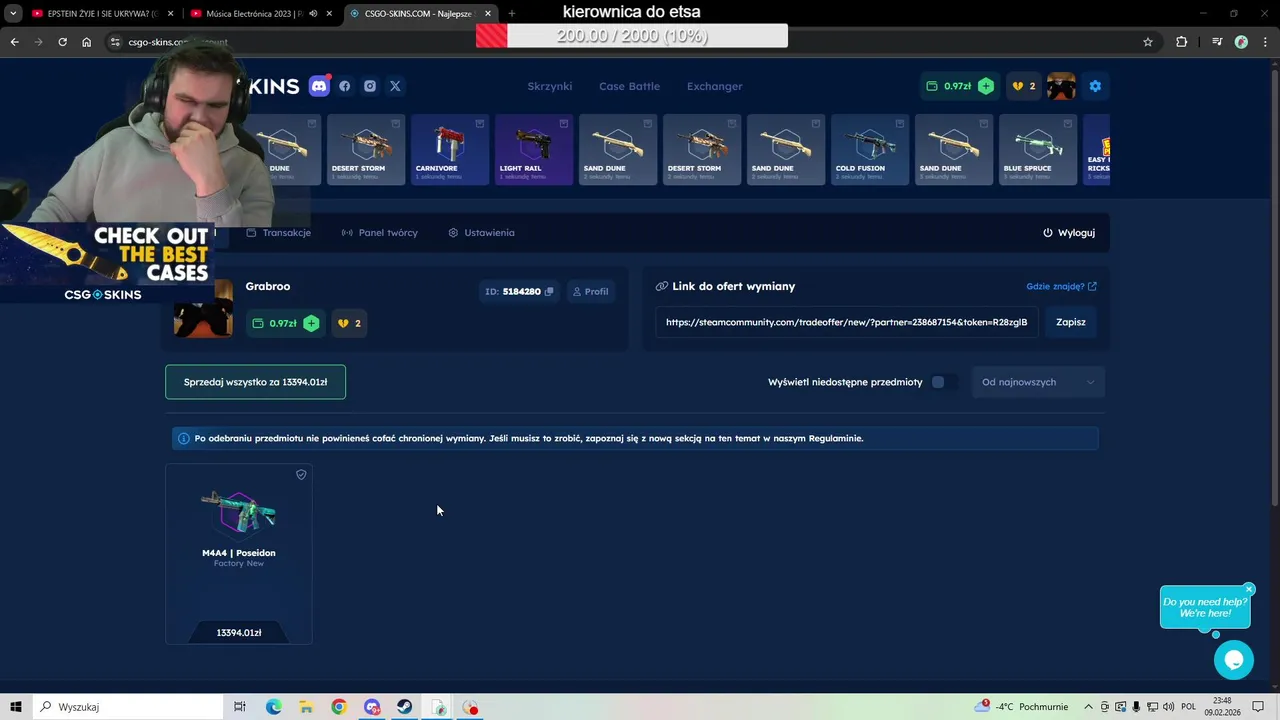This screenshot has height=720, width=1280.
Task: Click the donation goal progress bar overlay
Action: pos(632,36)
